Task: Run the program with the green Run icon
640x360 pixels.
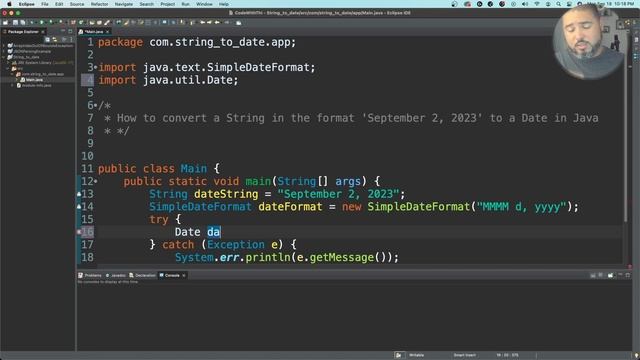Action: (x=41, y=22)
